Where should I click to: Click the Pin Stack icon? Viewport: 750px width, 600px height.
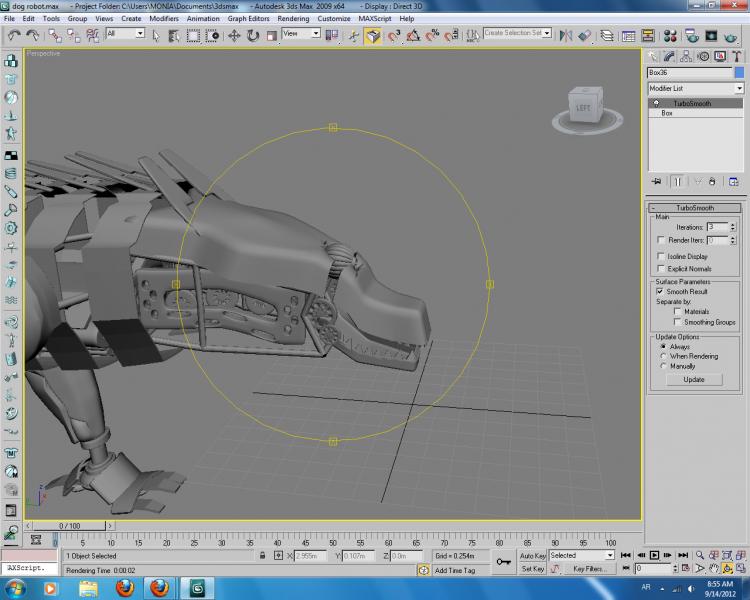pyautogui.click(x=656, y=182)
